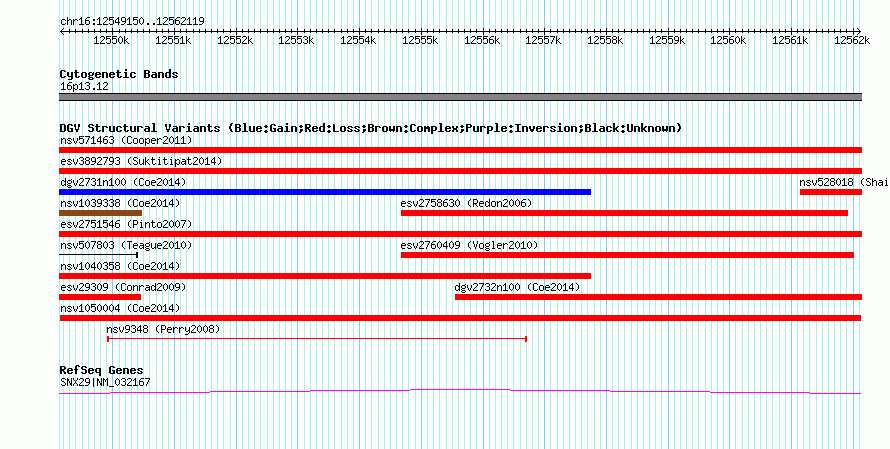Click the nsv1040358 (Coe2014) red bar
Screen dimensions: 890x449
point(325,276)
